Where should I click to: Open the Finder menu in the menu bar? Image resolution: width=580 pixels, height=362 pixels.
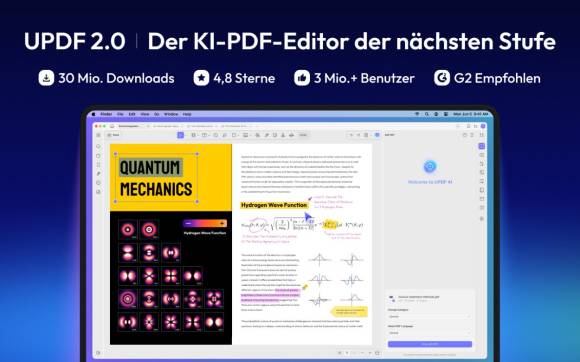point(106,114)
